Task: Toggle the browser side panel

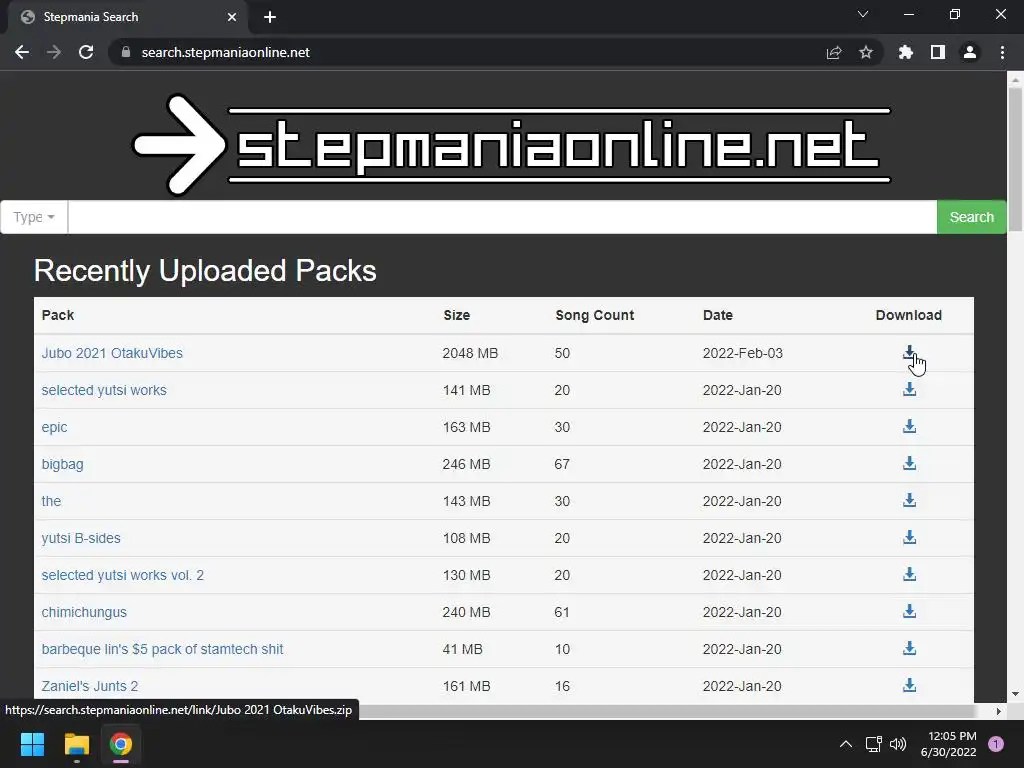Action: 938,52
